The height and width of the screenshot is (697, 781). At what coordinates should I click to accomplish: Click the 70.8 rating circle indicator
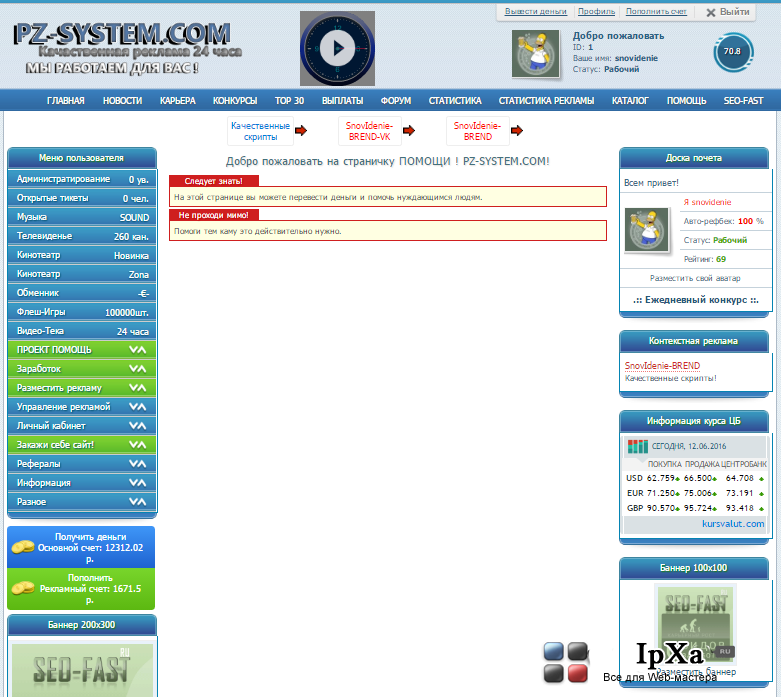point(733,51)
